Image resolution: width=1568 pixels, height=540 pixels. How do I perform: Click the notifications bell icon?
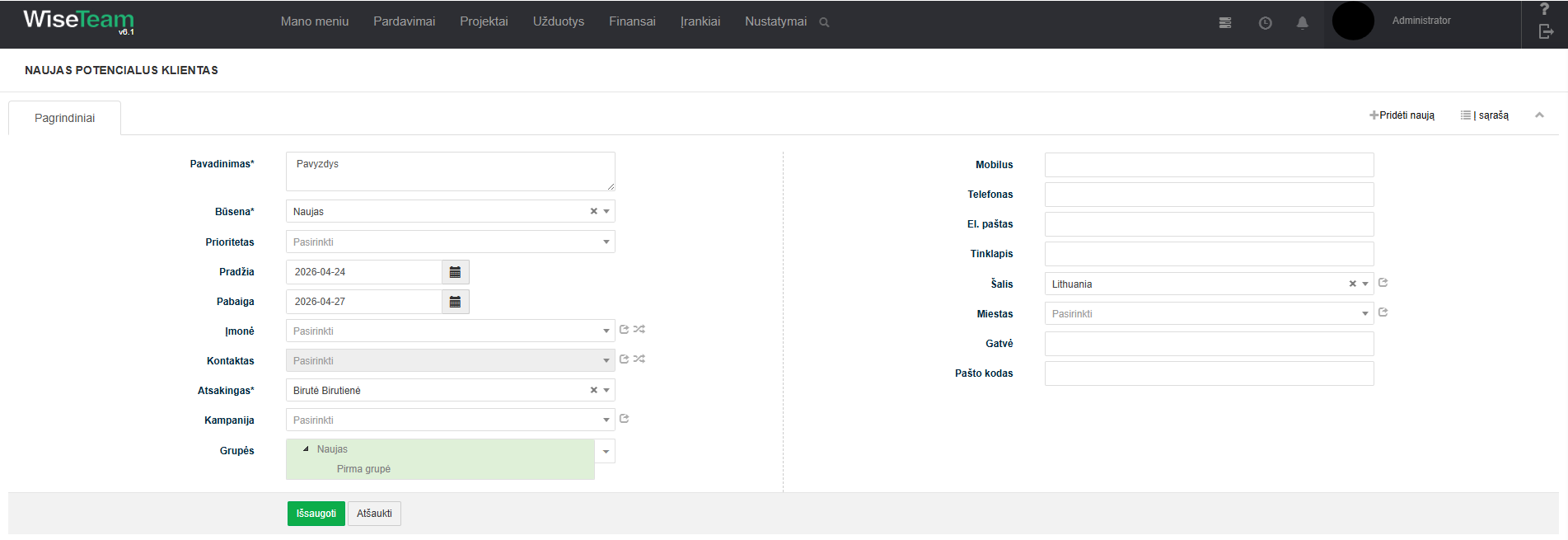point(1302,23)
